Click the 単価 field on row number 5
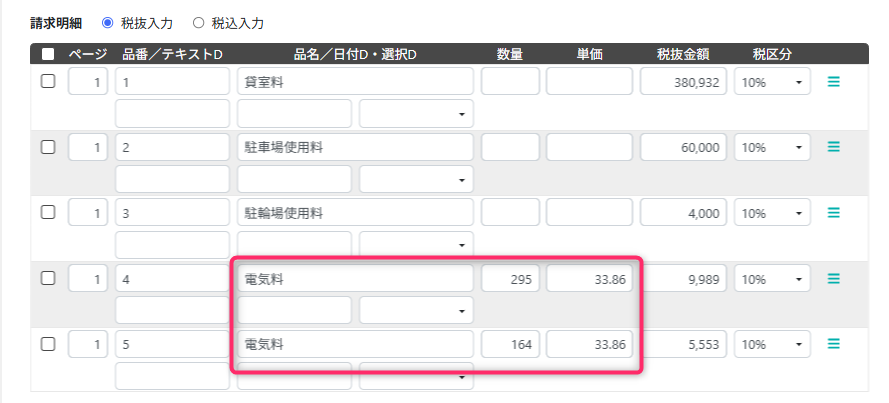Viewport: 889px width, 403px height. pos(590,344)
